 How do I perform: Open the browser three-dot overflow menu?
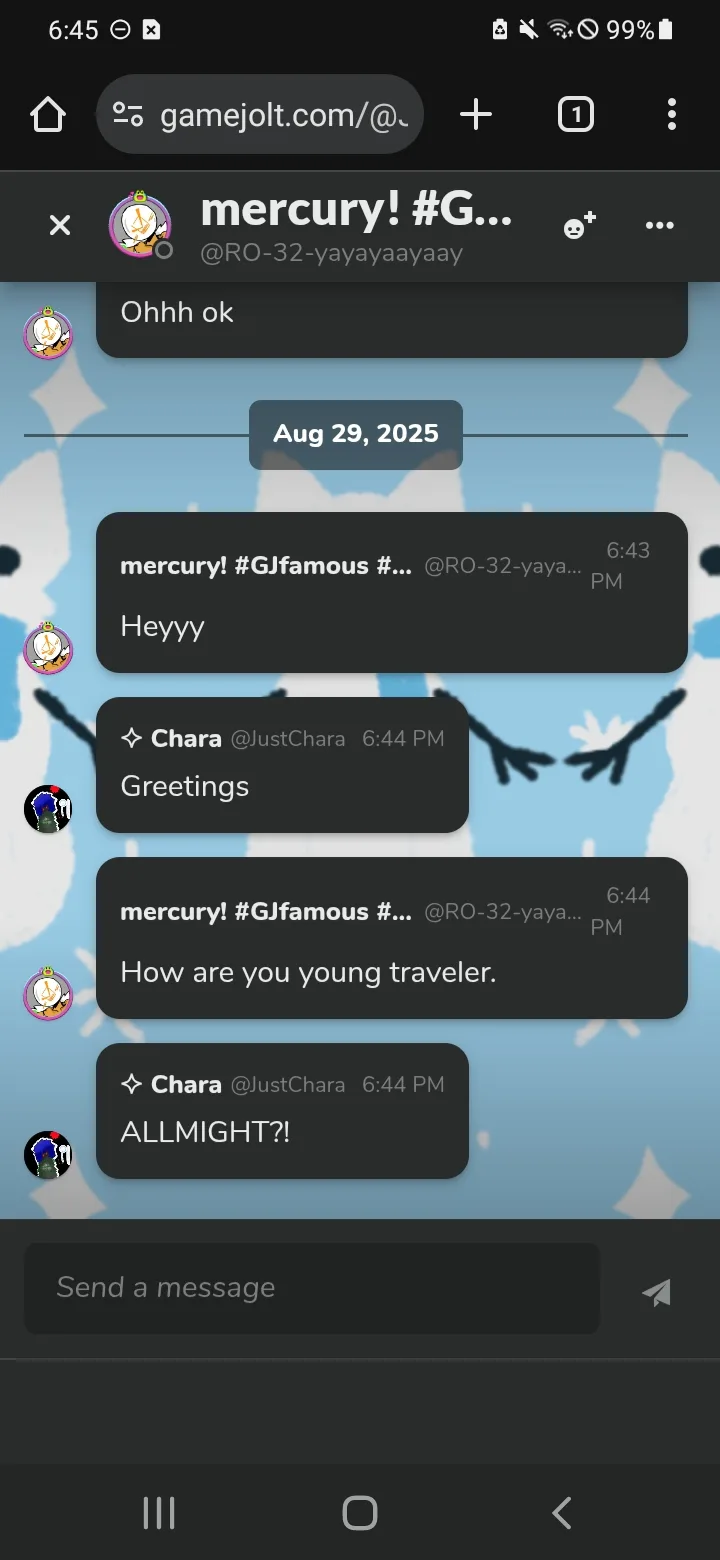(x=671, y=115)
